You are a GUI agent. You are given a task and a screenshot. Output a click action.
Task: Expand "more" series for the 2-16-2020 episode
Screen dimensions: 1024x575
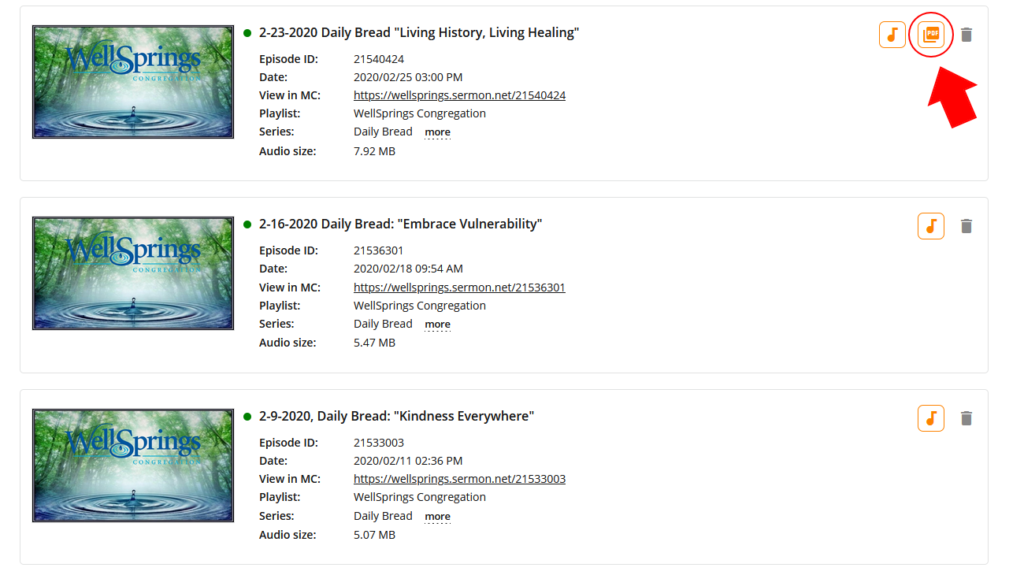pyautogui.click(x=437, y=324)
